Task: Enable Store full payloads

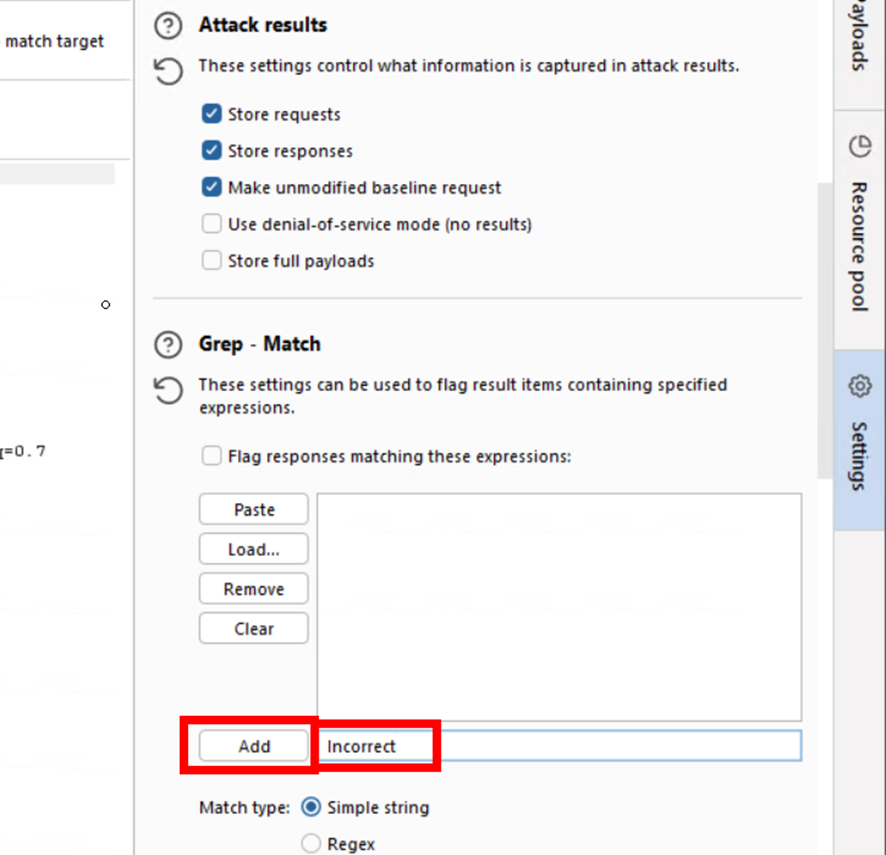Action: tap(211, 261)
